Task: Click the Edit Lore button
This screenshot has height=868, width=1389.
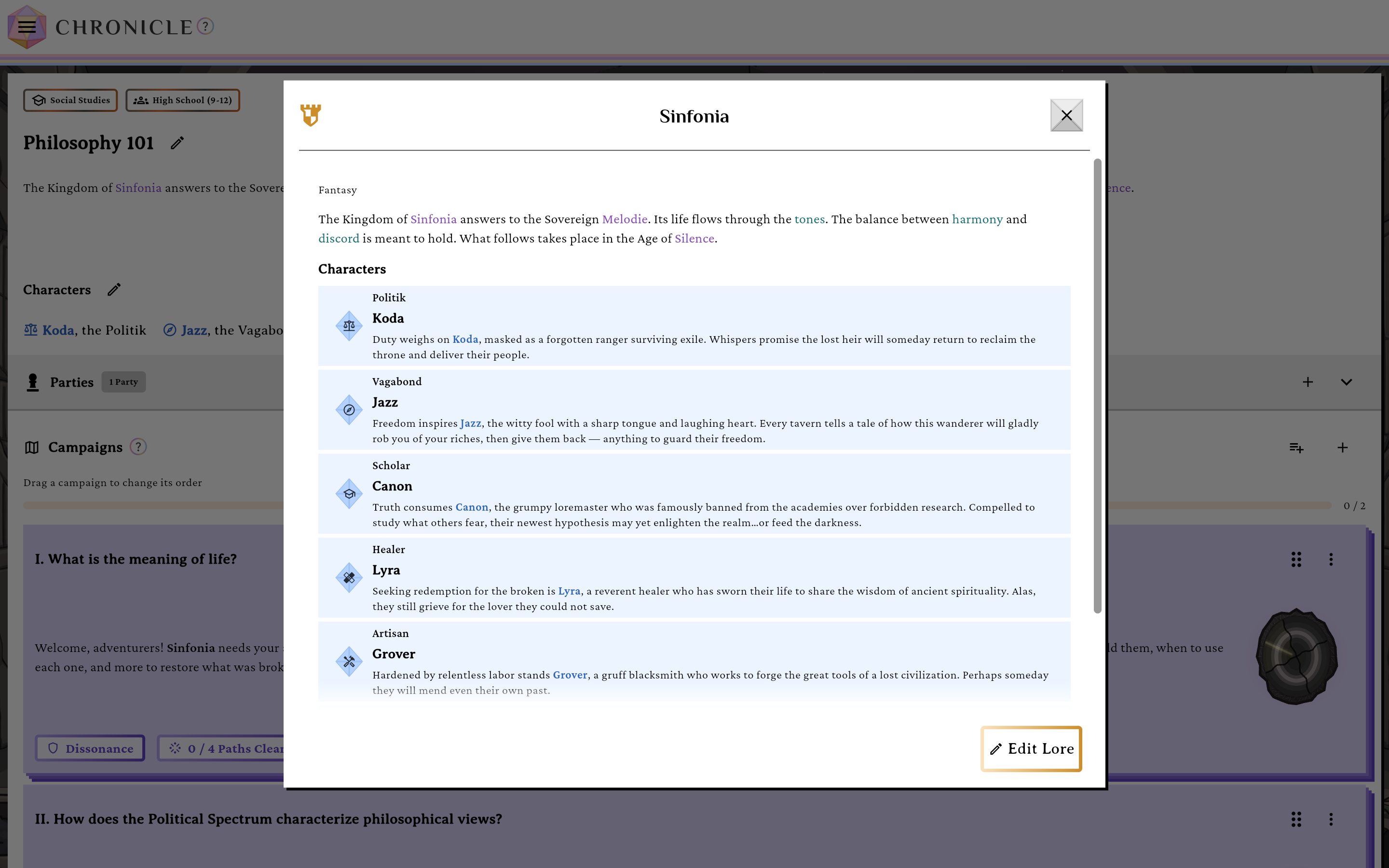Action: coord(1032,748)
